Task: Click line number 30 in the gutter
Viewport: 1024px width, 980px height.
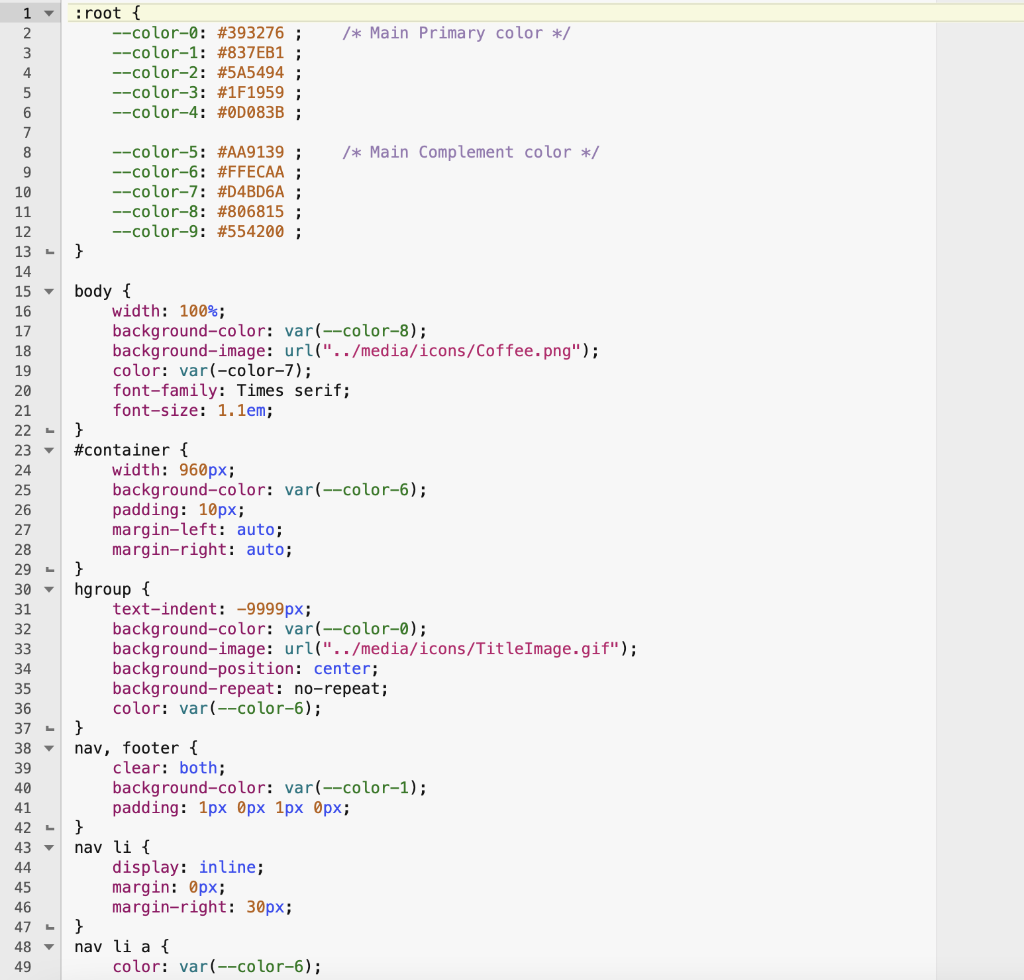Action: pyautogui.click(x=22, y=589)
